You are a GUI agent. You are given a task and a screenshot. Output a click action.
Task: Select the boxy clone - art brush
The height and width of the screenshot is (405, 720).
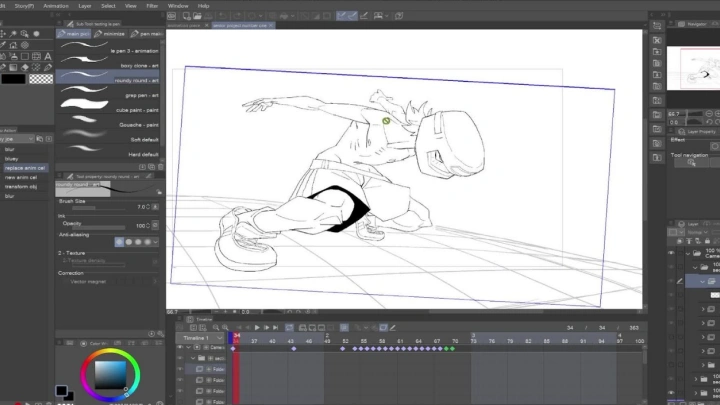(x=108, y=64)
